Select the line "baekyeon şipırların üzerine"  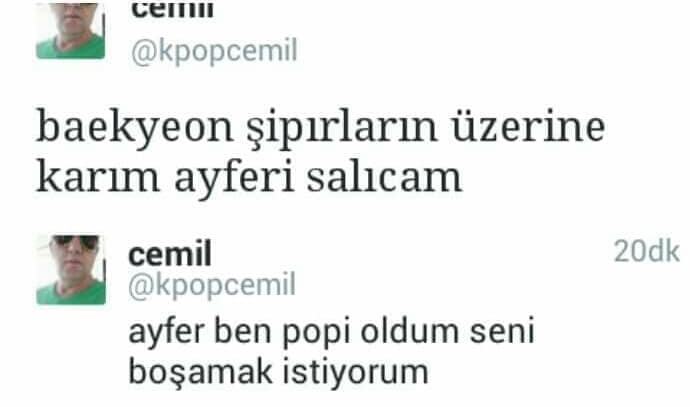320,128
